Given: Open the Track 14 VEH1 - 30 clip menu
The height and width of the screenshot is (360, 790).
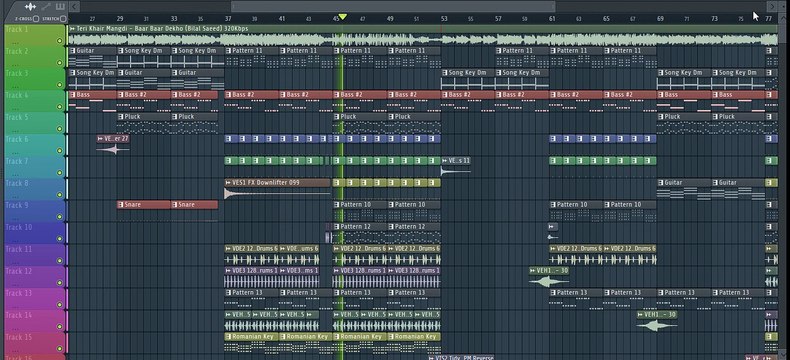Looking at the screenshot, I should [x=641, y=315].
